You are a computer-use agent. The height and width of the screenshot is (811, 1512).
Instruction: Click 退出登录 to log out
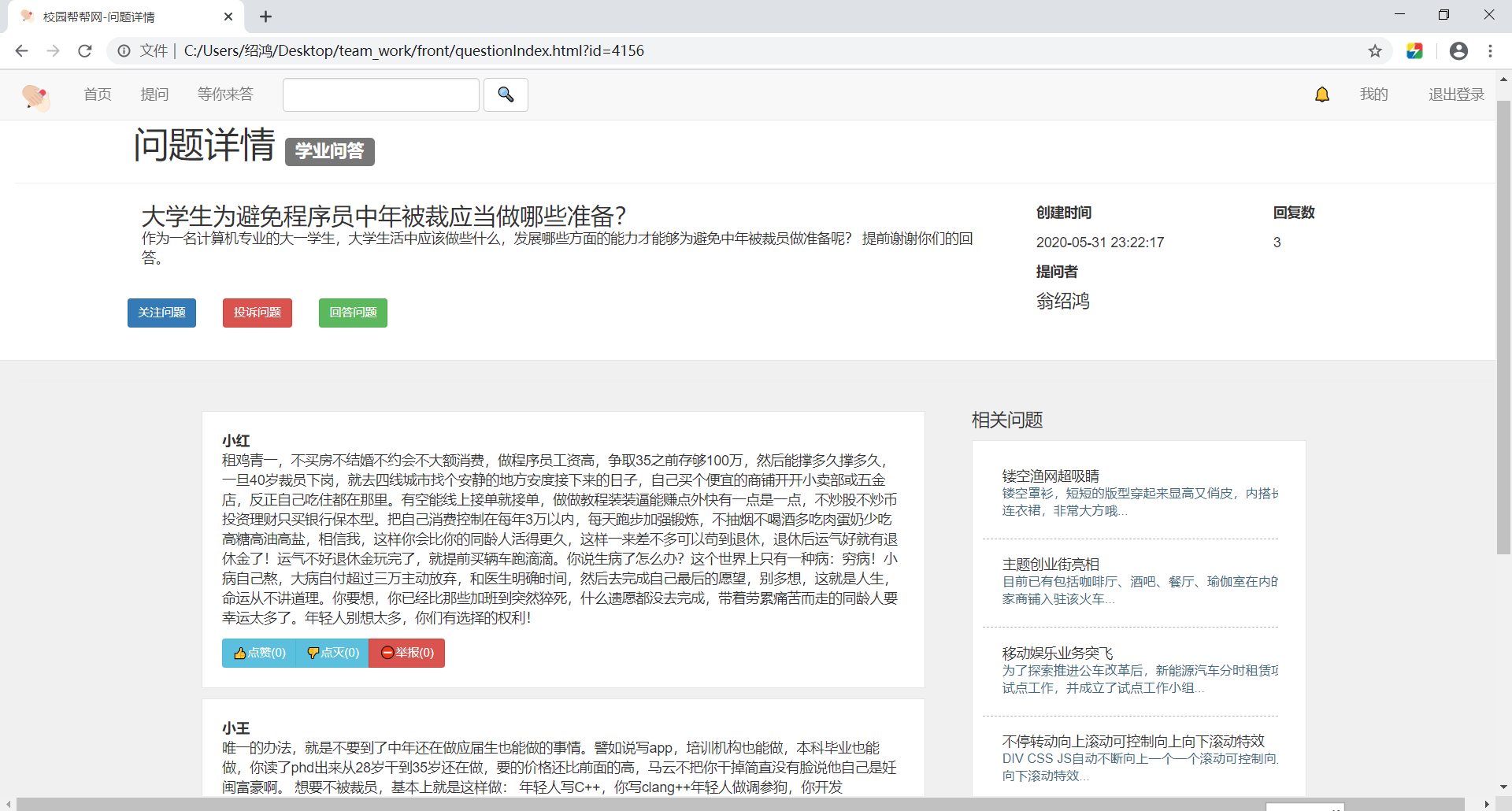[x=1456, y=94]
